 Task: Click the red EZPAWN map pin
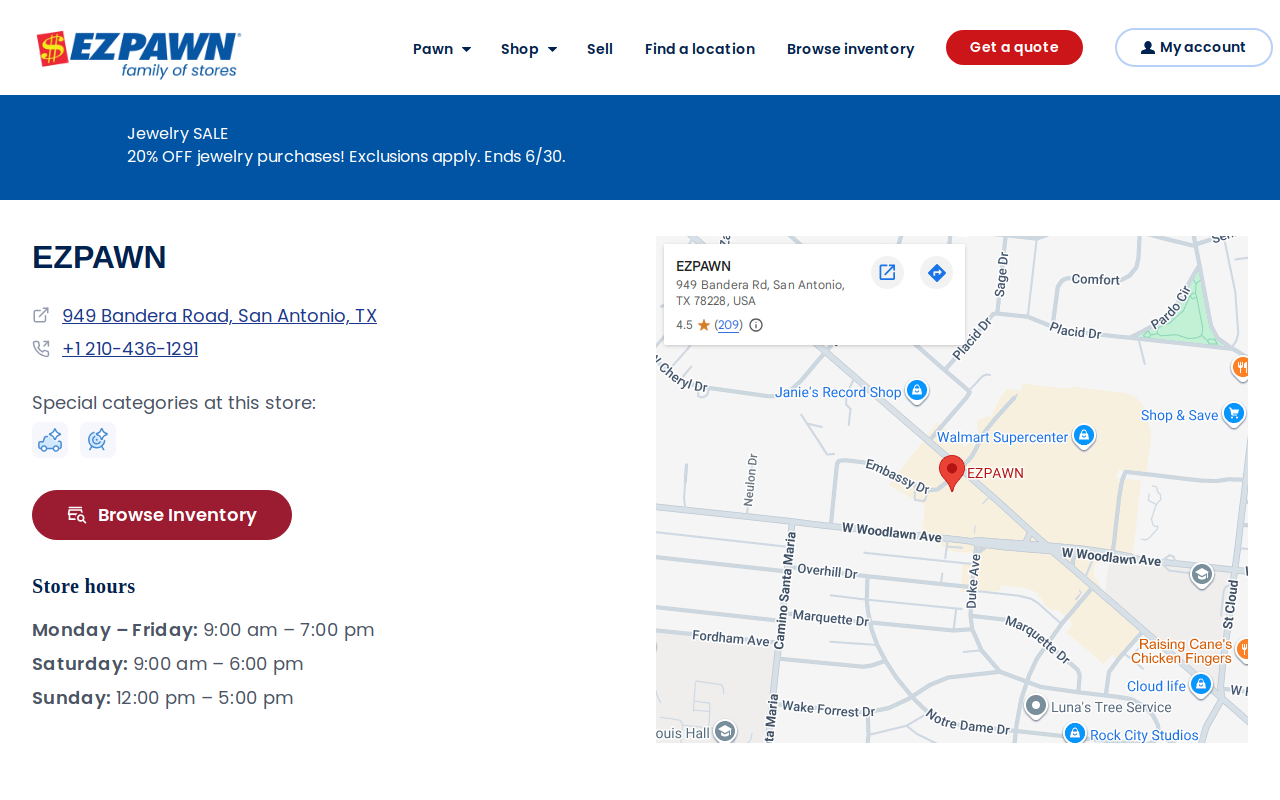(x=952, y=472)
